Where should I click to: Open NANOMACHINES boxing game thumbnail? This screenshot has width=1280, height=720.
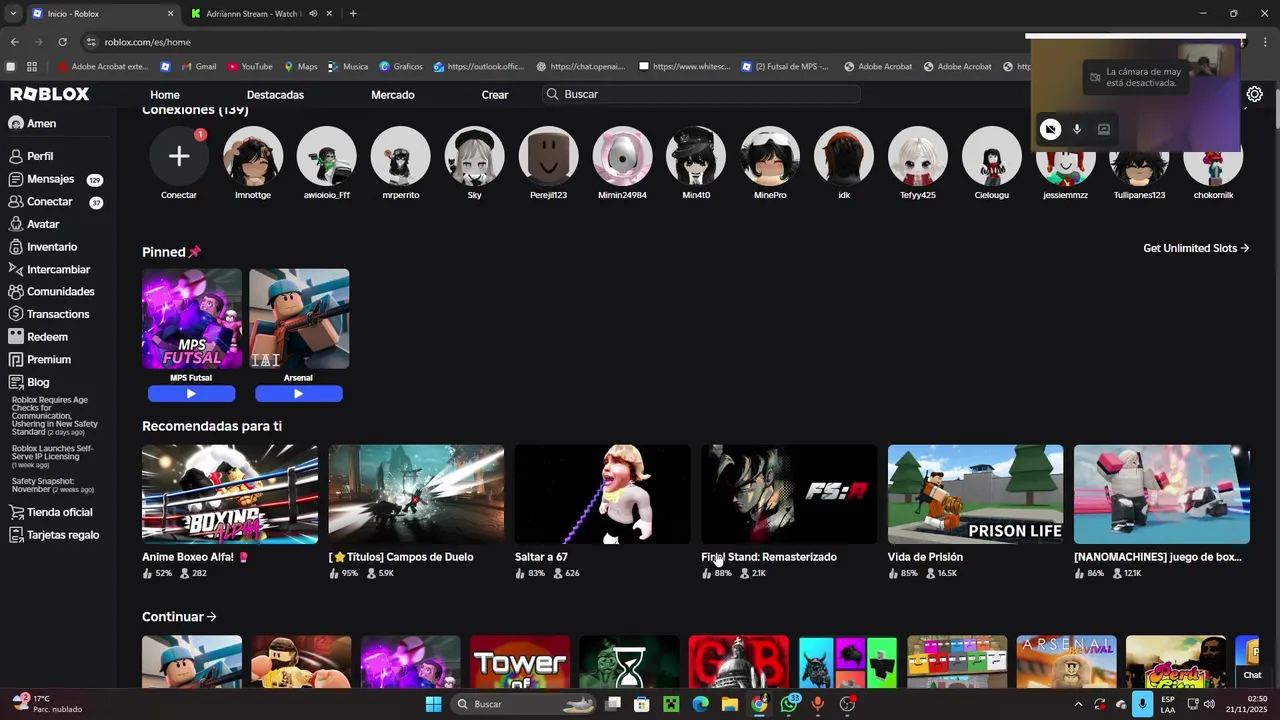point(1162,494)
